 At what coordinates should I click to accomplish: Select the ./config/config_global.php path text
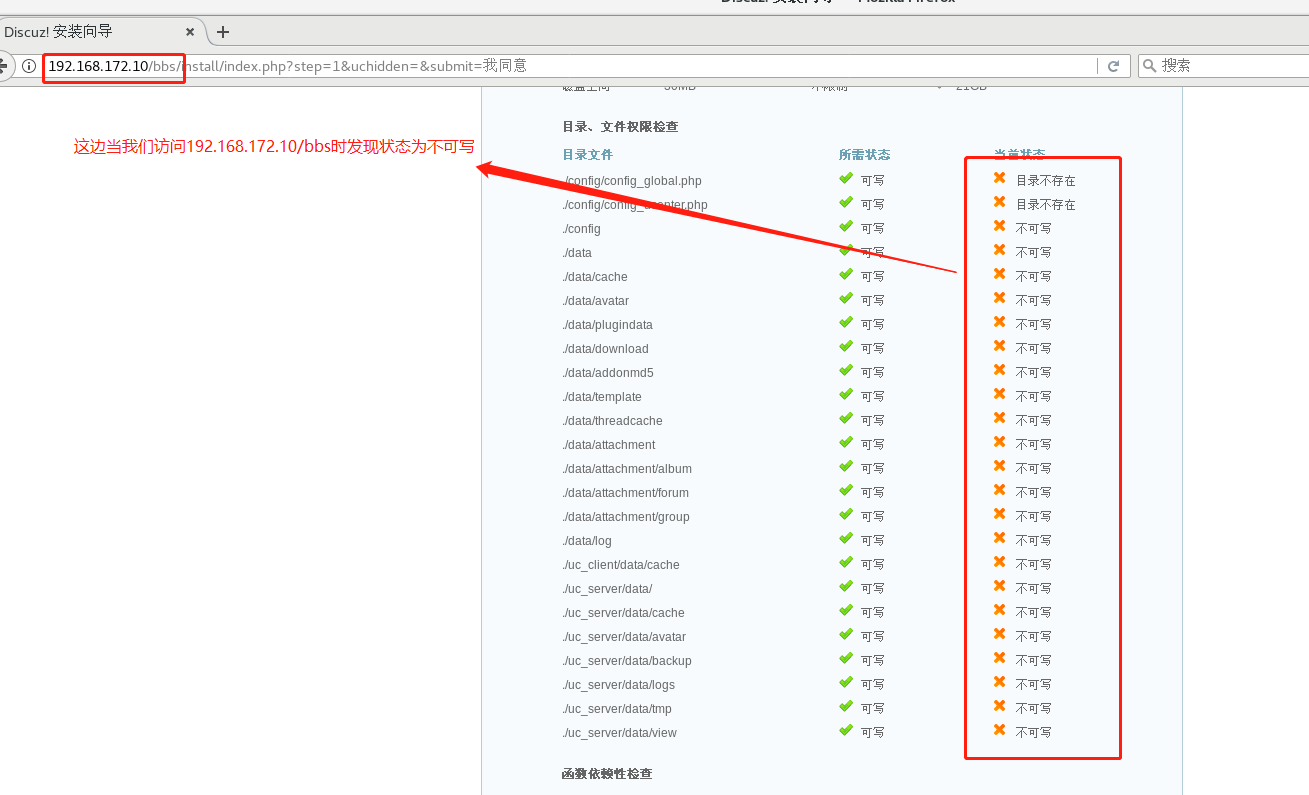632,181
